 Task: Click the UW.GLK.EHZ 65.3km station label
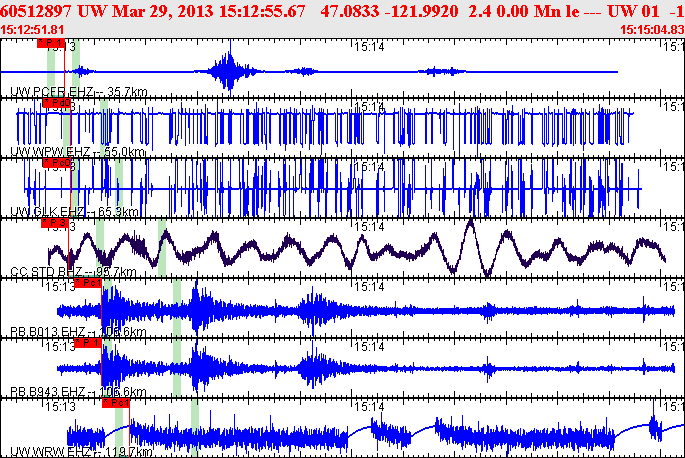coord(74,211)
